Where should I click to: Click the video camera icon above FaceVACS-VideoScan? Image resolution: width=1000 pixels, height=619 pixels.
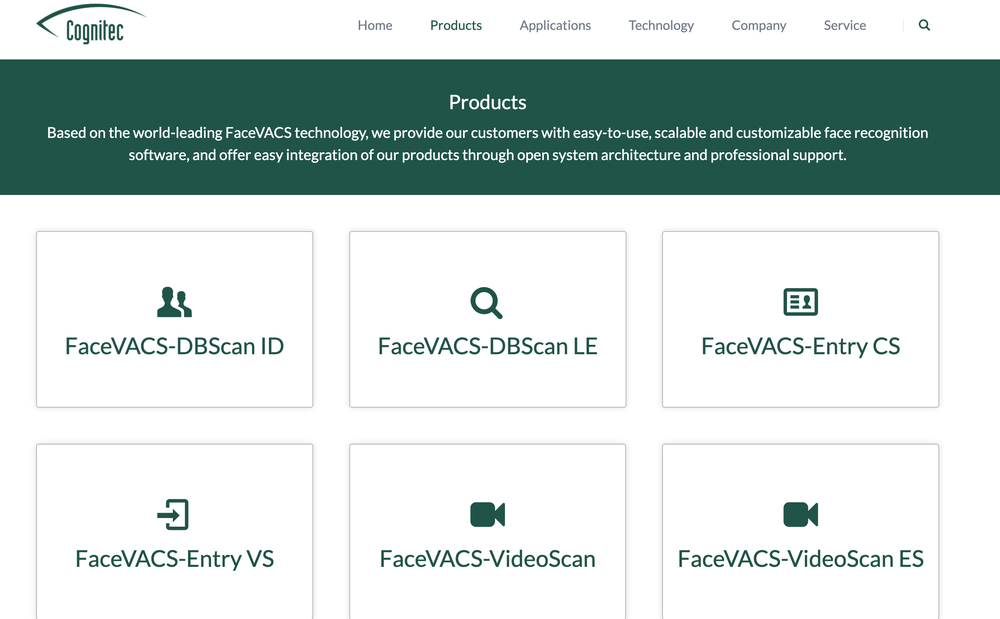tap(487, 514)
